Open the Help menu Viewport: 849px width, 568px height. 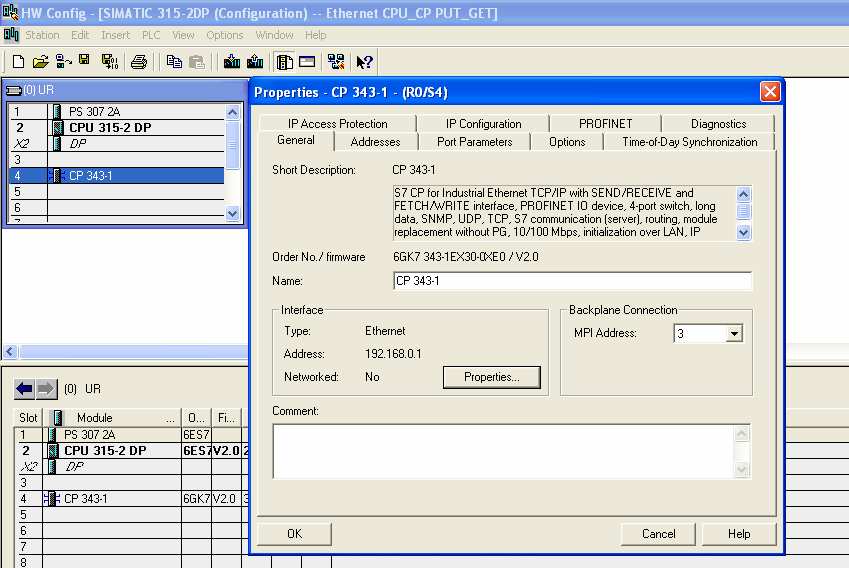coord(316,35)
